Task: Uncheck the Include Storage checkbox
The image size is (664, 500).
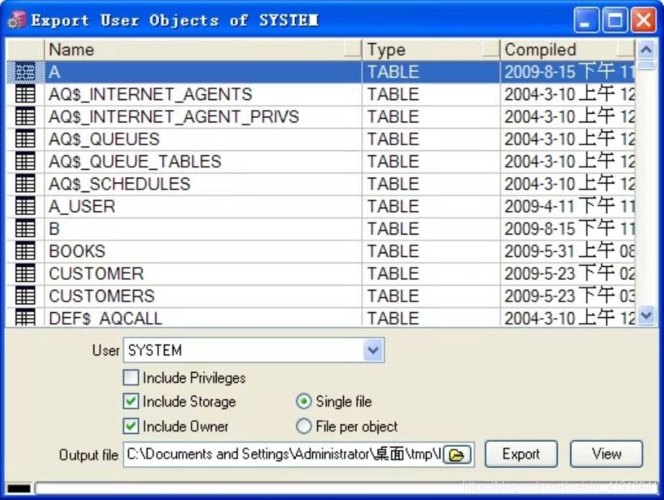Action: (x=131, y=401)
